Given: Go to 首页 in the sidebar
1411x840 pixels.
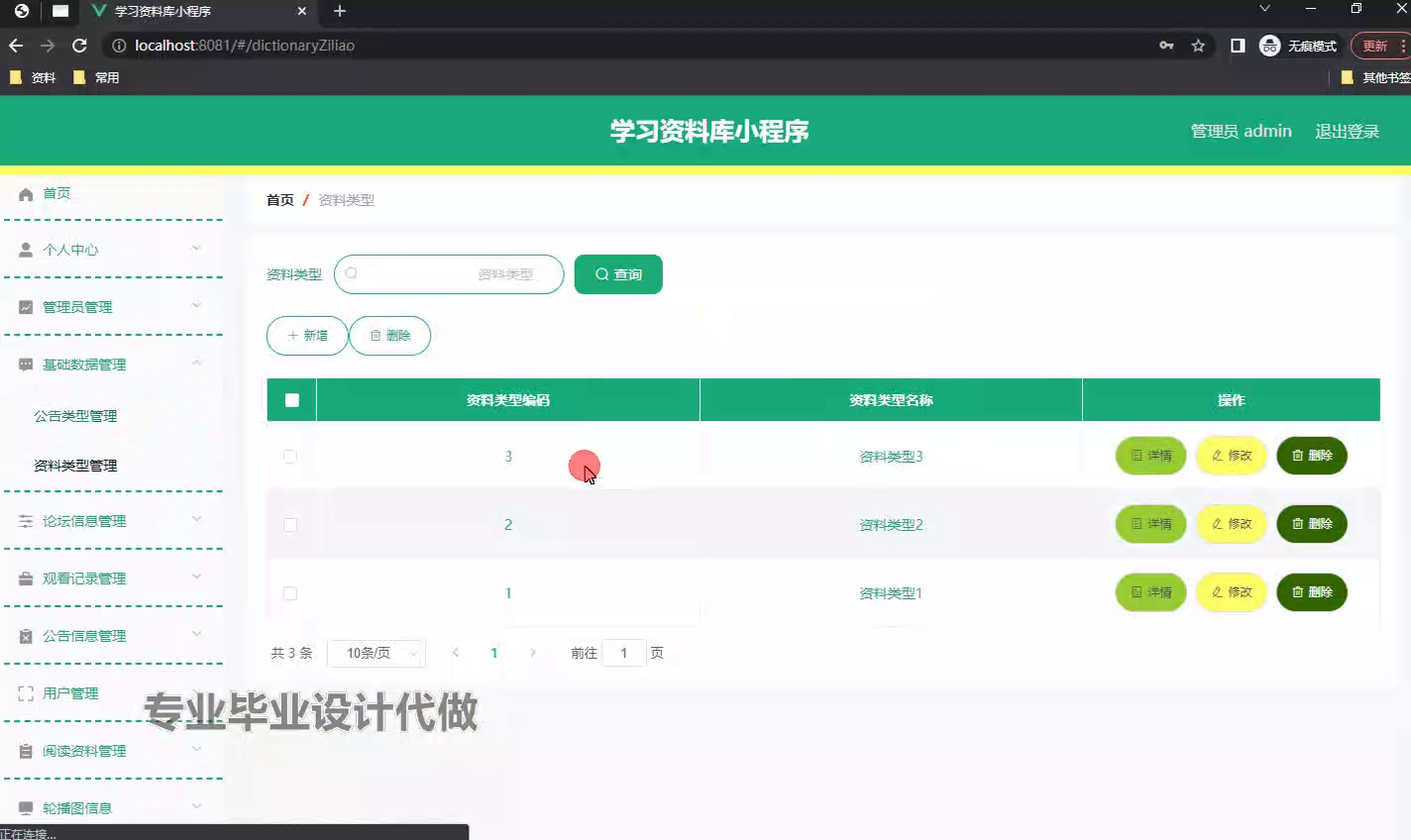Looking at the screenshot, I should point(56,193).
